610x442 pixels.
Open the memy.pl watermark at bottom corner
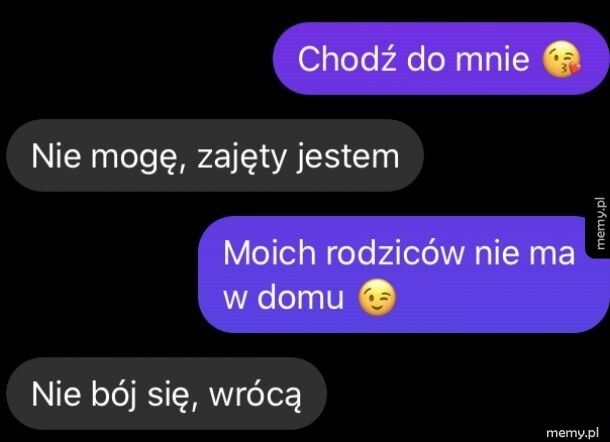click(572, 433)
